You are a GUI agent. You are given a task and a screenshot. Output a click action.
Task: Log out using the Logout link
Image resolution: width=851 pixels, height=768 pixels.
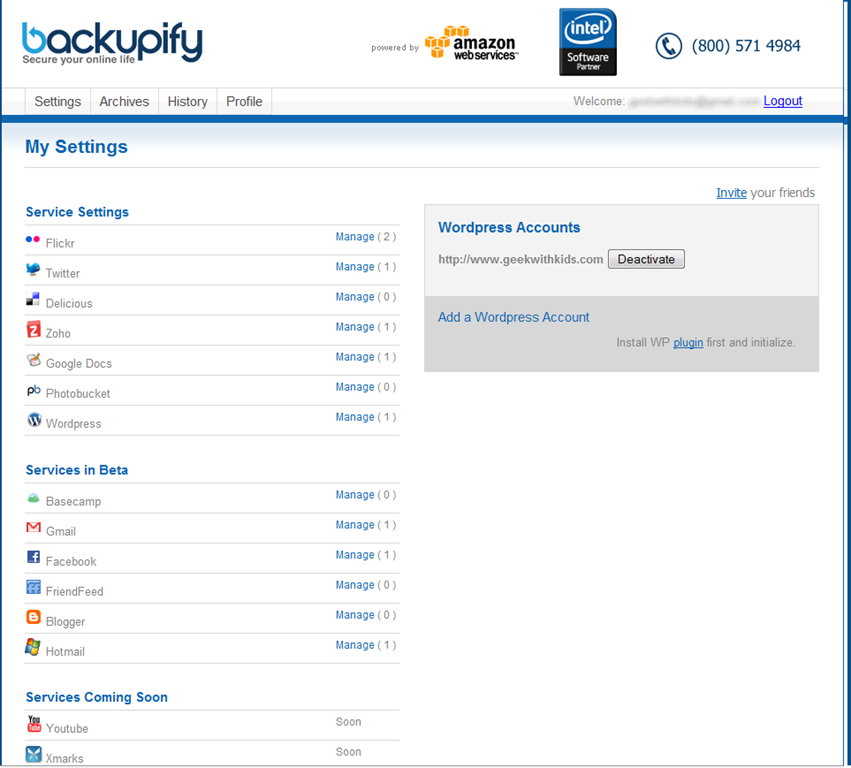(x=782, y=101)
